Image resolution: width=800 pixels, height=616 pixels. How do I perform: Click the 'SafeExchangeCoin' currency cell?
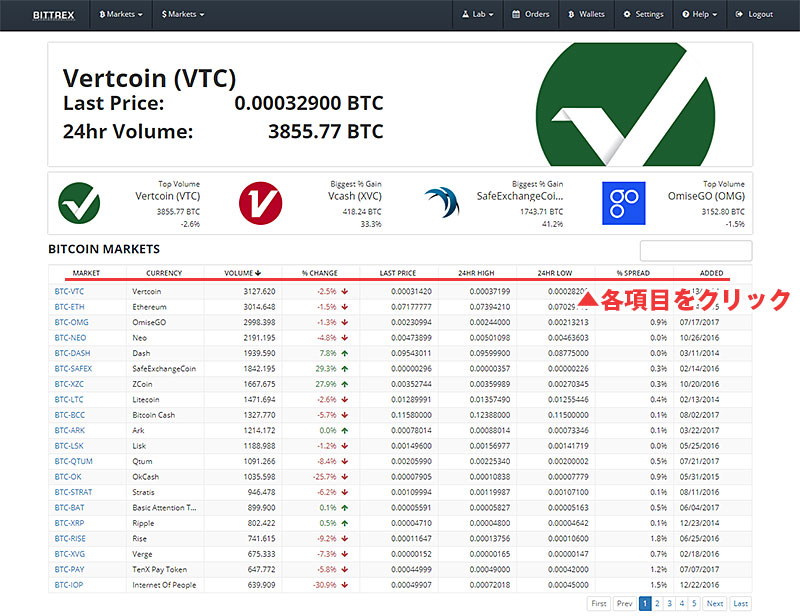(x=164, y=368)
